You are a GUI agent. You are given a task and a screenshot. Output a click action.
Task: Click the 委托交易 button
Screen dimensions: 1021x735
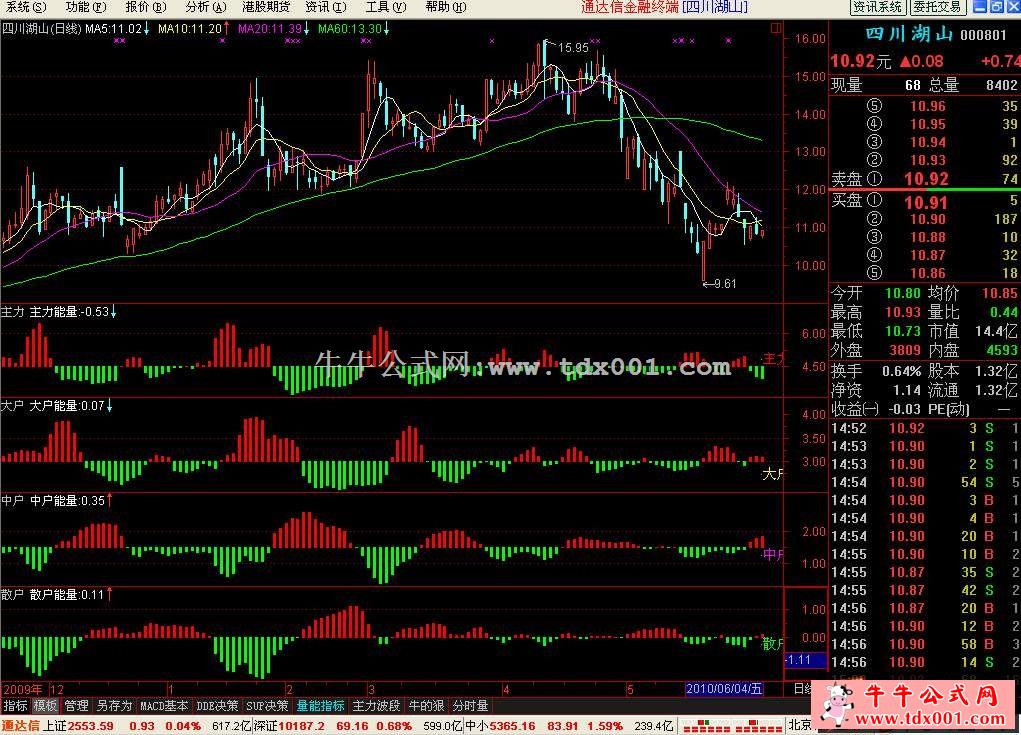click(x=937, y=7)
